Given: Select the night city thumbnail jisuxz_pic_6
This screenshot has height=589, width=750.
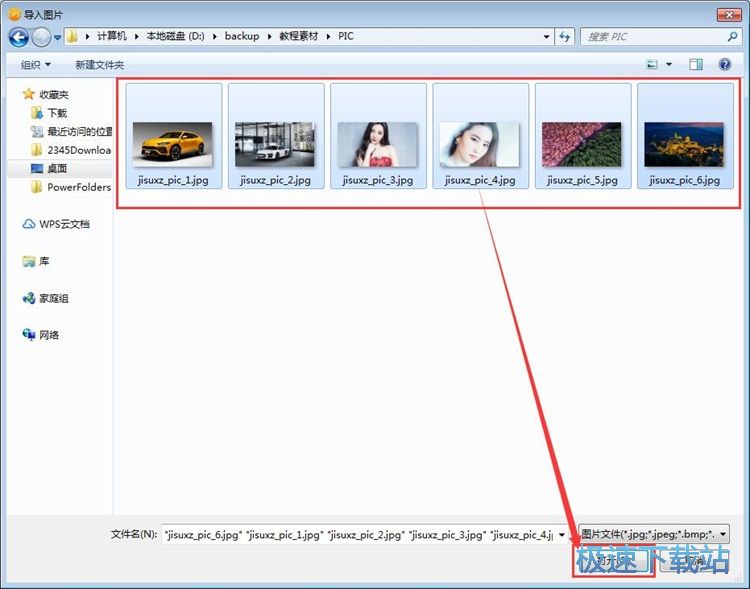Looking at the screenshot, I should [684, 144].
